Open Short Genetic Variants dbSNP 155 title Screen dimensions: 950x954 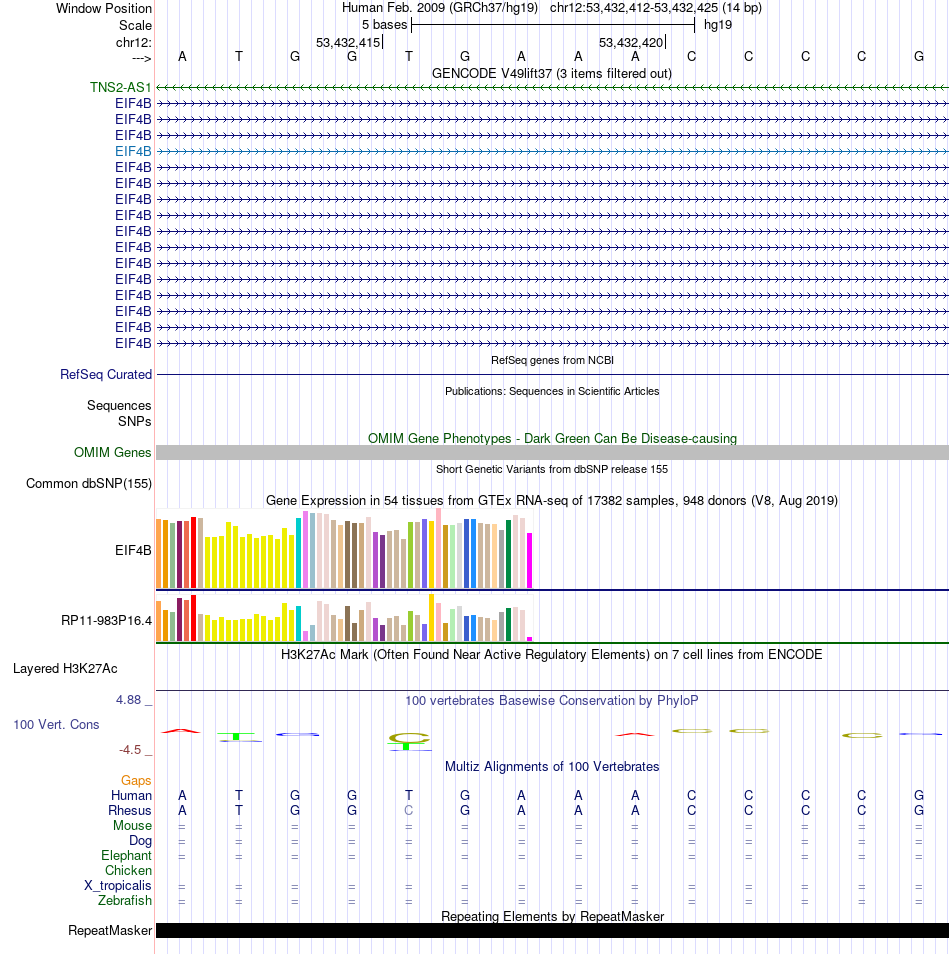552,469
